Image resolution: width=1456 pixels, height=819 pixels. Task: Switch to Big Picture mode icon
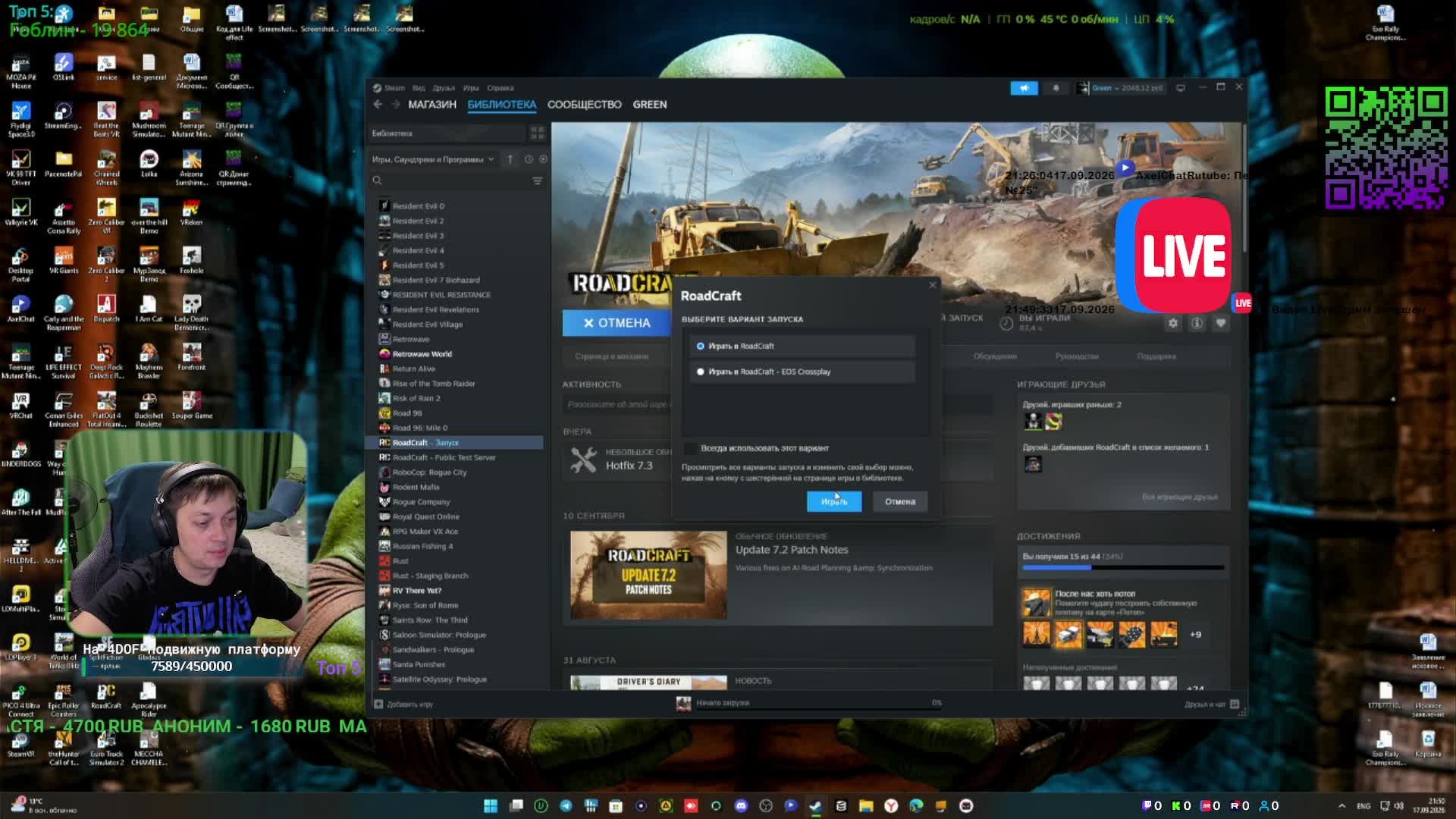(1181, 88)
